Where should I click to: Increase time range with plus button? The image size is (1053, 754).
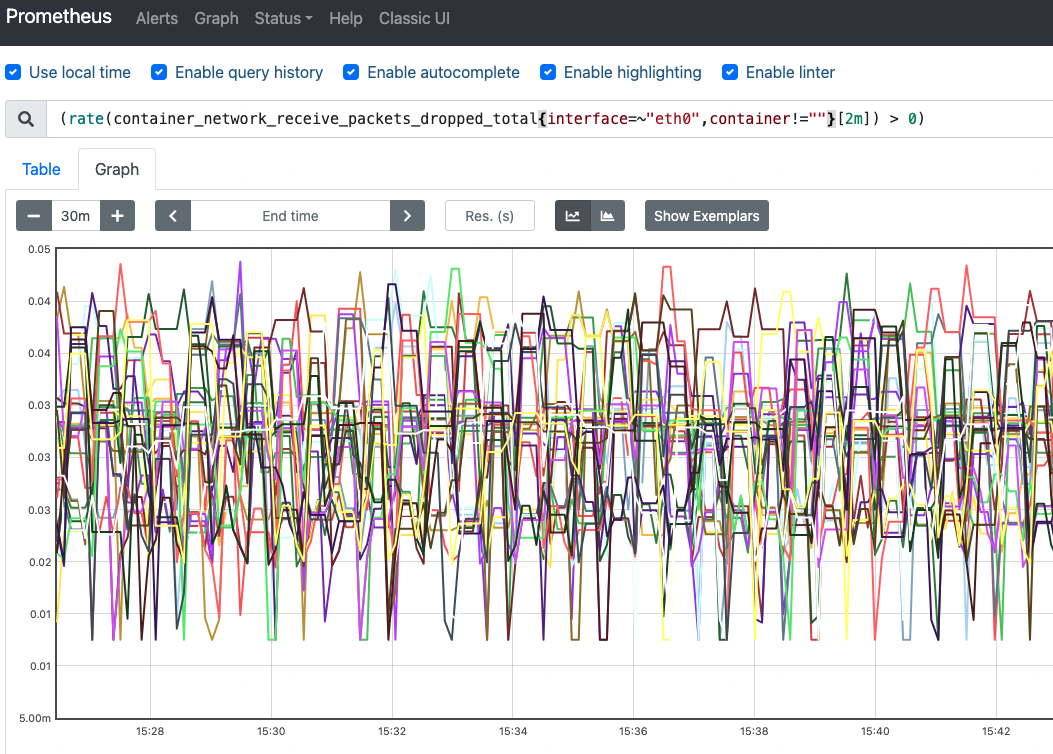coord(118,216)
